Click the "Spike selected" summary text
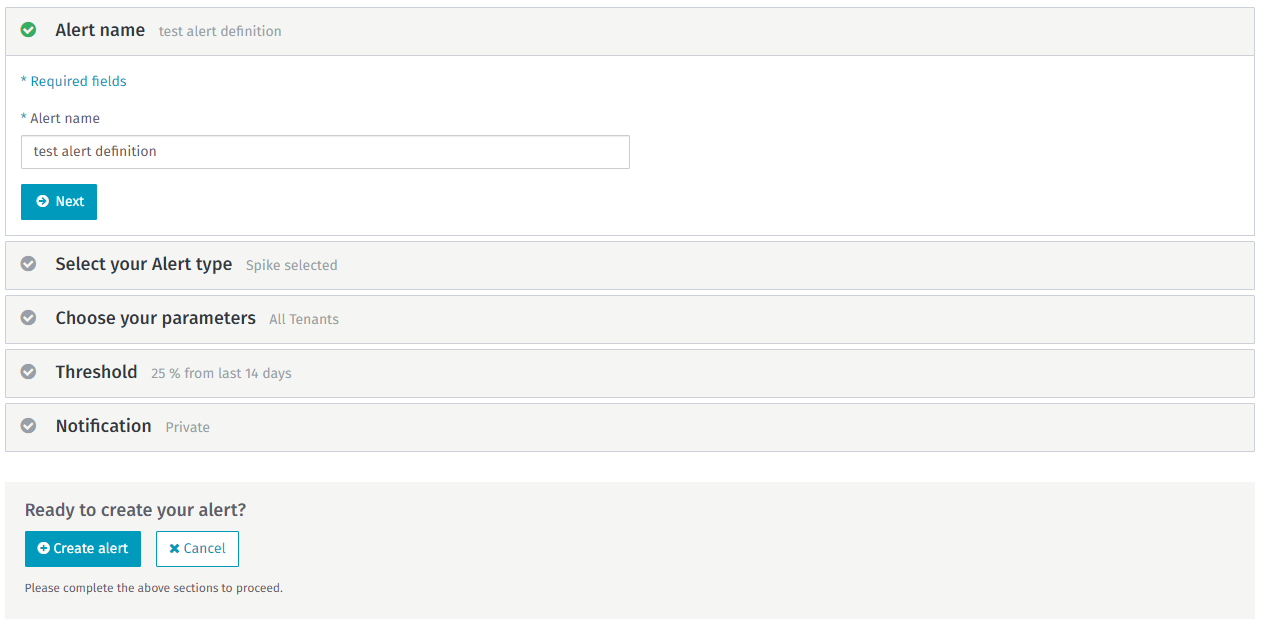Screen dimensions: 1268x624 291,266
